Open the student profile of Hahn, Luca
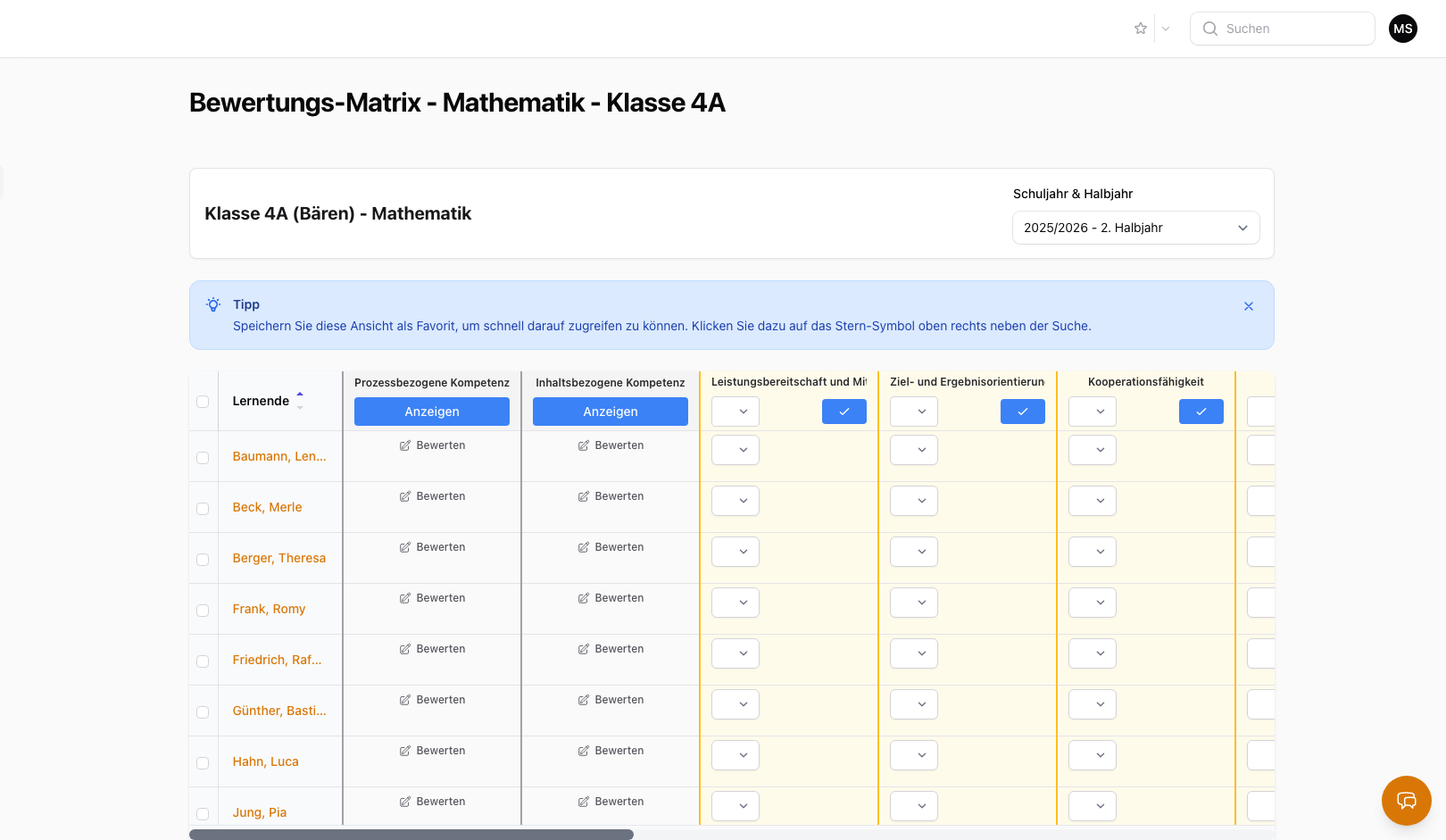The height and width of the screenshot is (840, 1446). tap(265, 761)
